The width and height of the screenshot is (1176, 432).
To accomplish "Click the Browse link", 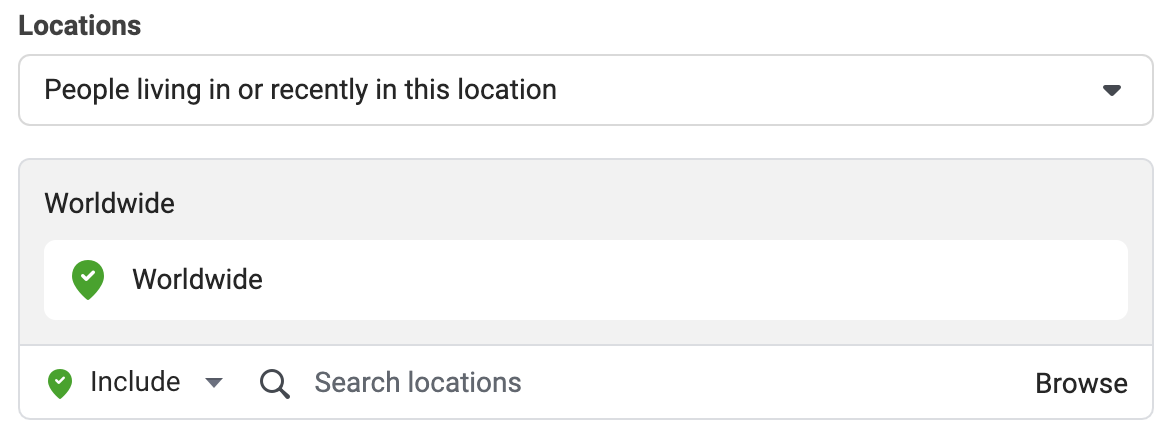I will (x=1081, y=383).
